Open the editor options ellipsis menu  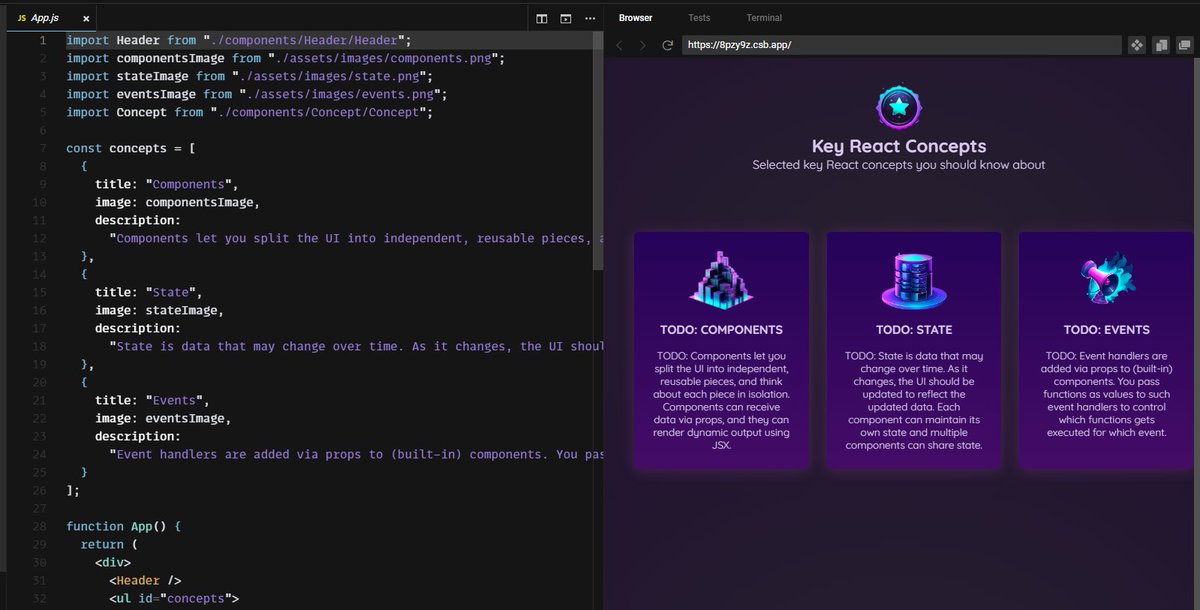click(589, 18)
